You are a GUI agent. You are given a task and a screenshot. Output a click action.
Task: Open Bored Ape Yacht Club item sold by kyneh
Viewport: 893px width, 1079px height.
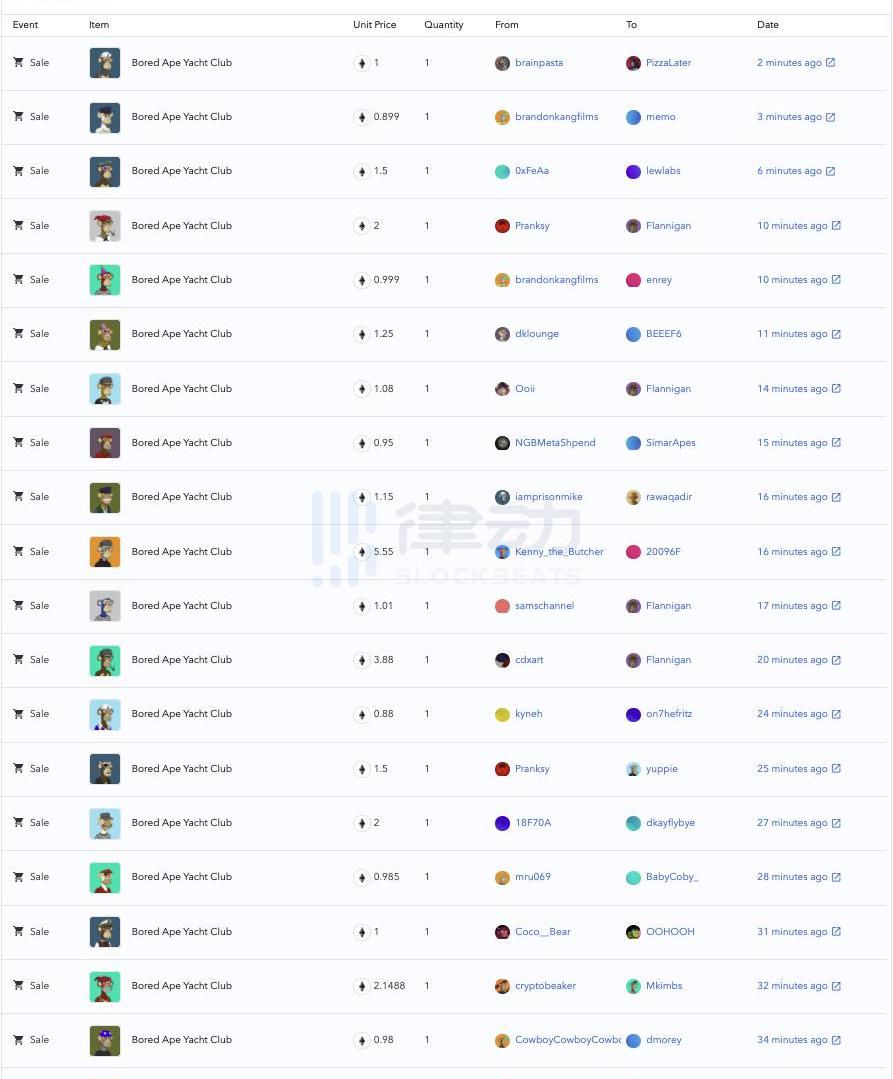(x=181, y=714)
